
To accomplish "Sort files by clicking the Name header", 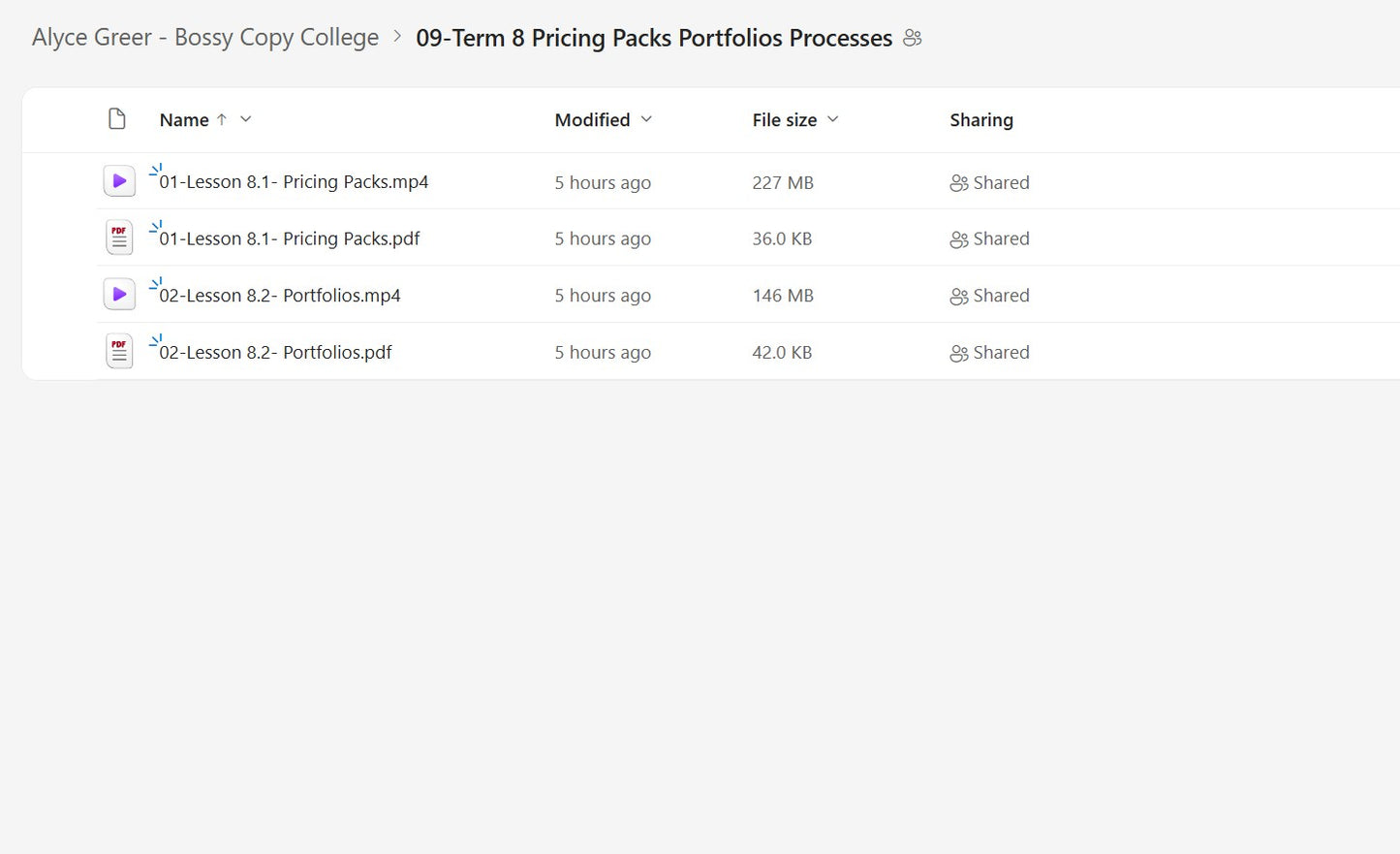I will pos(185,119).
